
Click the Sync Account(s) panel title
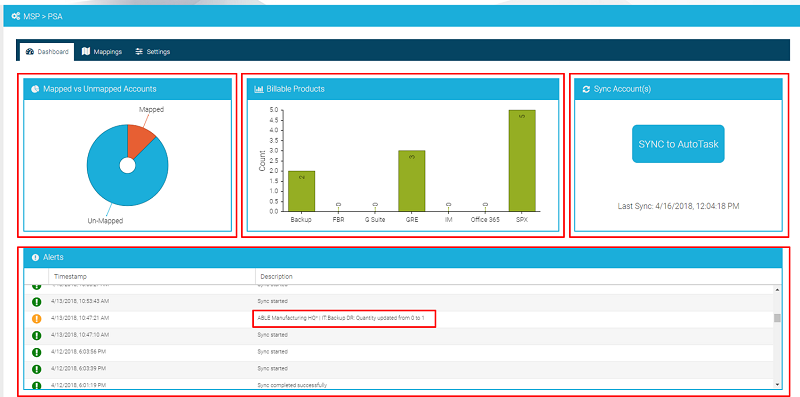[x=622, y=89]
